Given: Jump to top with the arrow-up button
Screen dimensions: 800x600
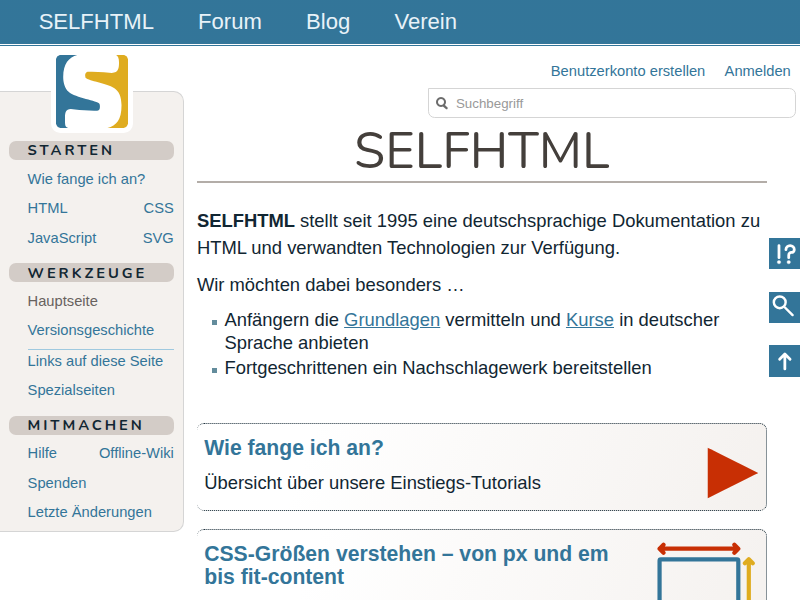Looking at the screenshot, I should coord(785,361).
